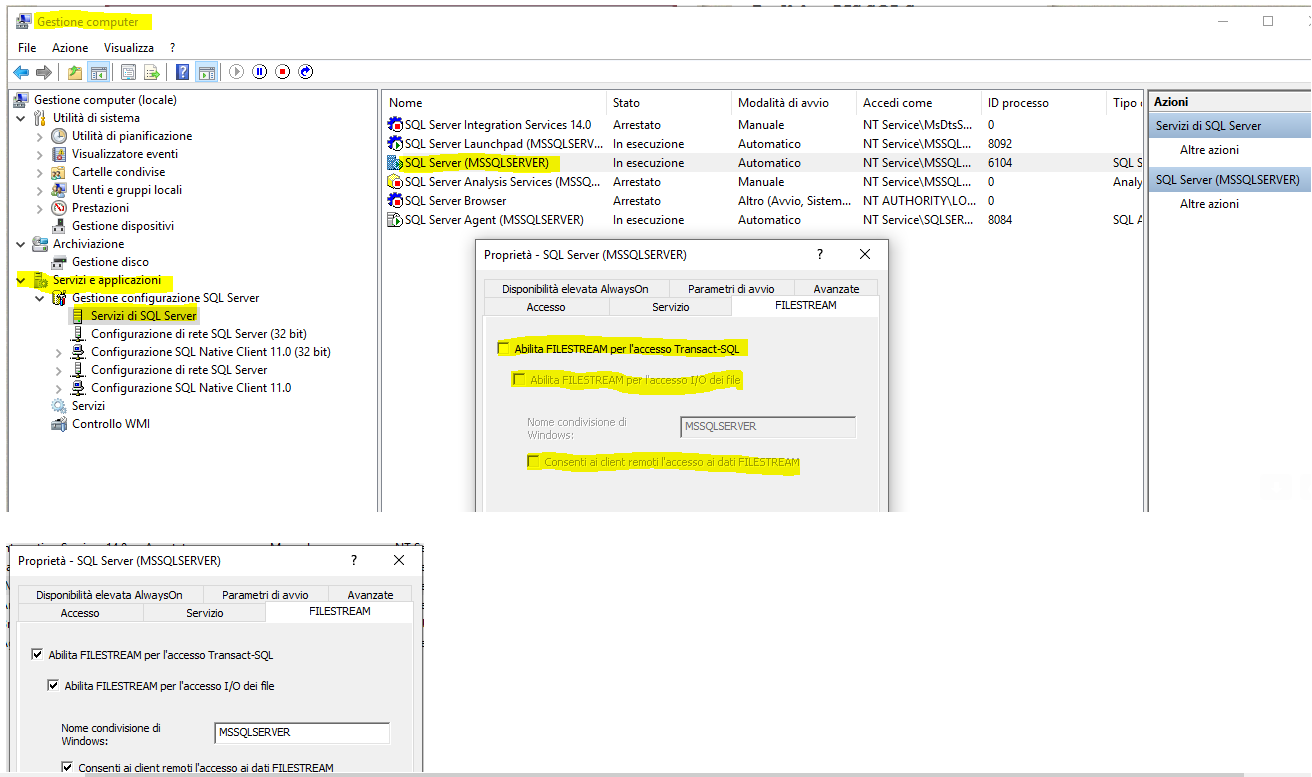Close the lower properties dialog with its X

[400, 561]
